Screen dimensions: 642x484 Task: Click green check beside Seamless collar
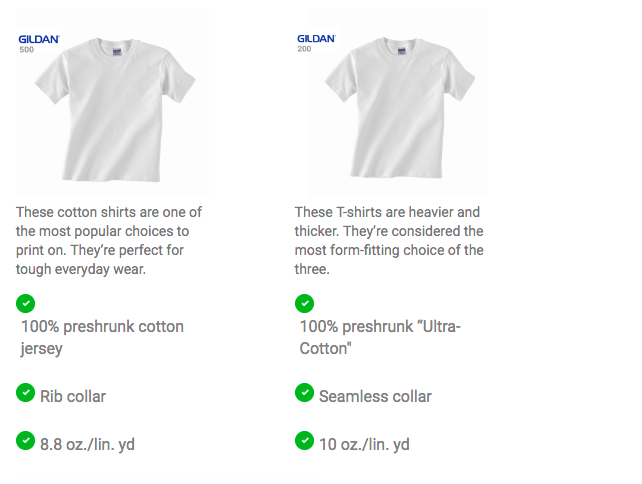(x=304, y=393)
